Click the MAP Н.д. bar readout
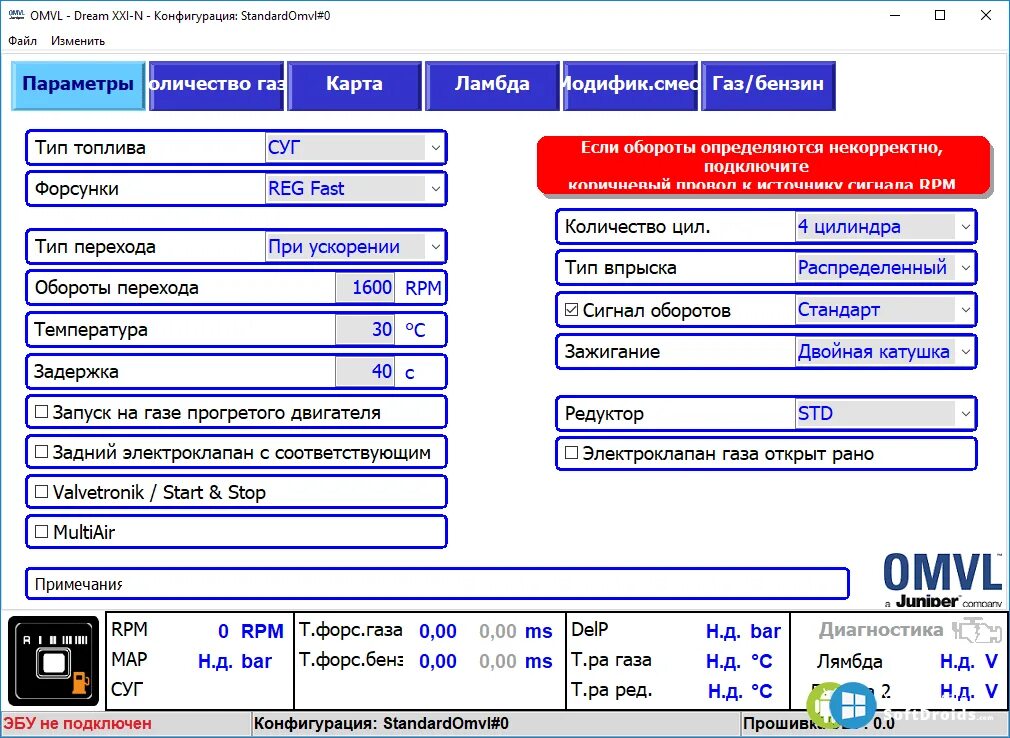Image resolution: width=1010 pixels, height=738 pixels. (x=235, y=661)
